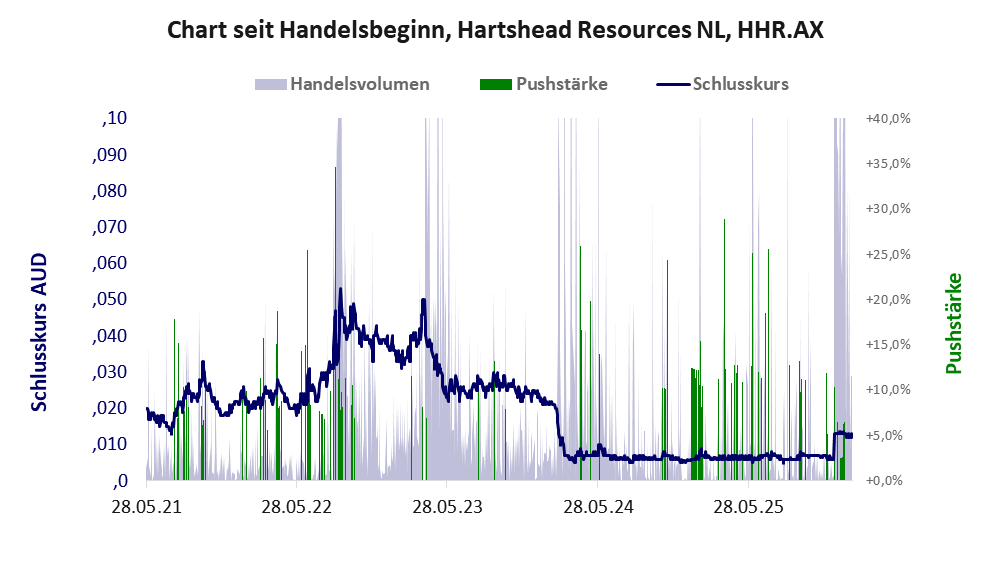Image resolution: width=991 pixels, height=588 pixels.
Task: Click the ,10 price axis tick label
Action: click(115, 119)
